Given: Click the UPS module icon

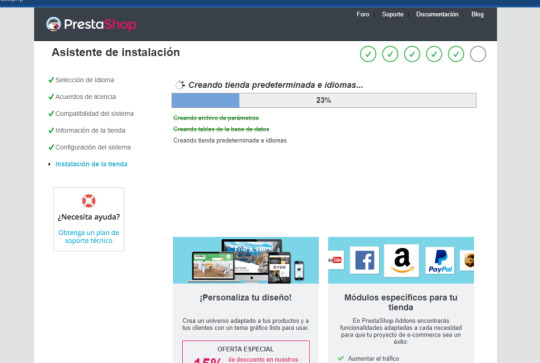Looking at the screenshot, I should pyautogui.click(x=468, y=260).
